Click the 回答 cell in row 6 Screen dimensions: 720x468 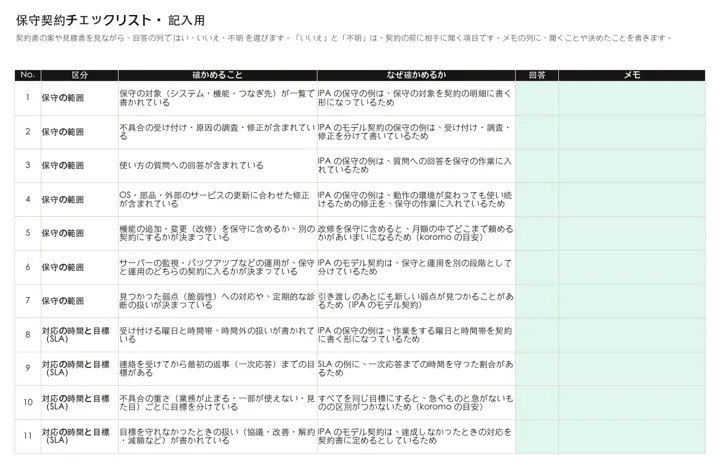pyautogui.click(x=537, y=267)
